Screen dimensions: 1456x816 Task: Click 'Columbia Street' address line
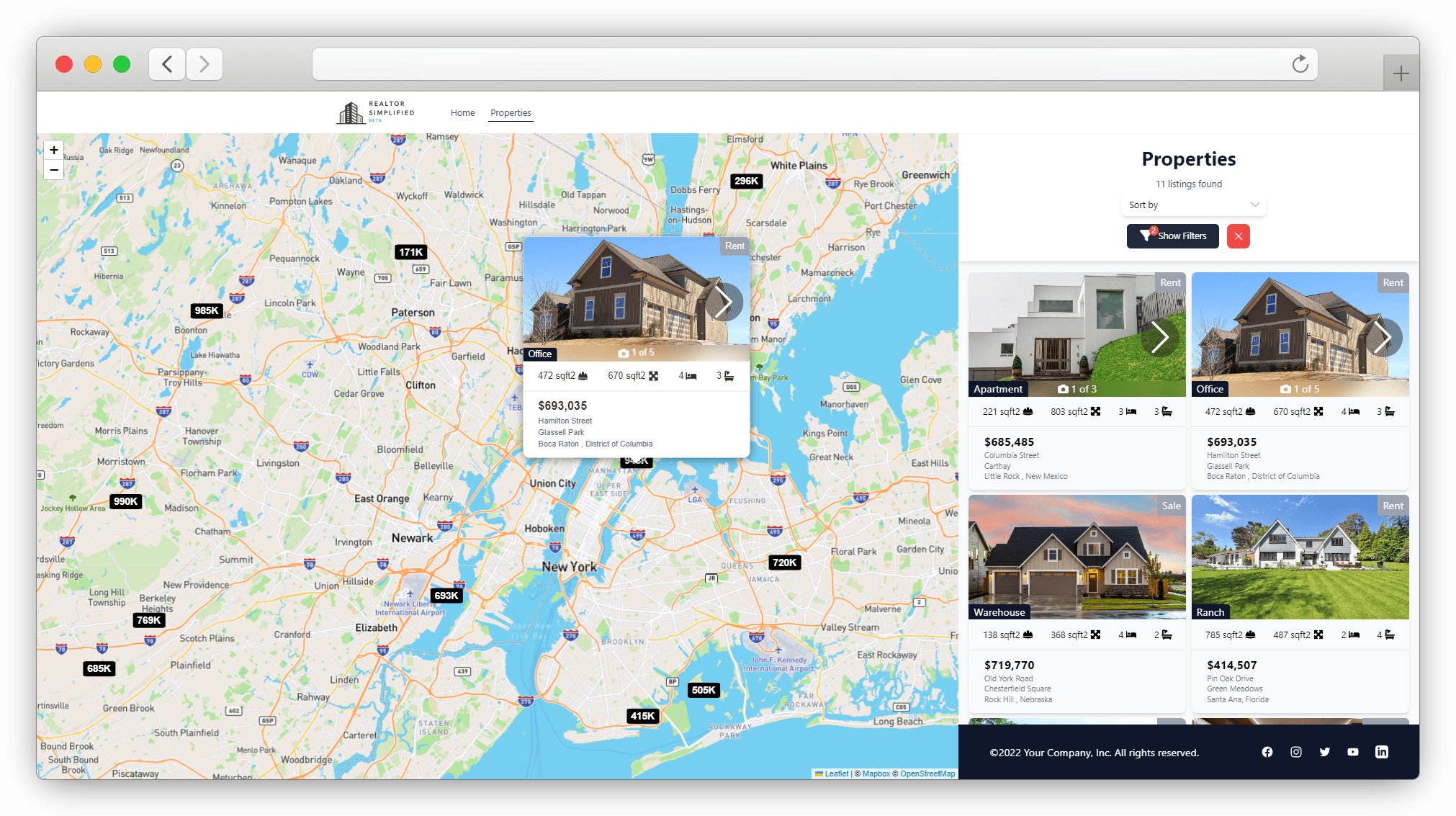tap(1011, 456)
